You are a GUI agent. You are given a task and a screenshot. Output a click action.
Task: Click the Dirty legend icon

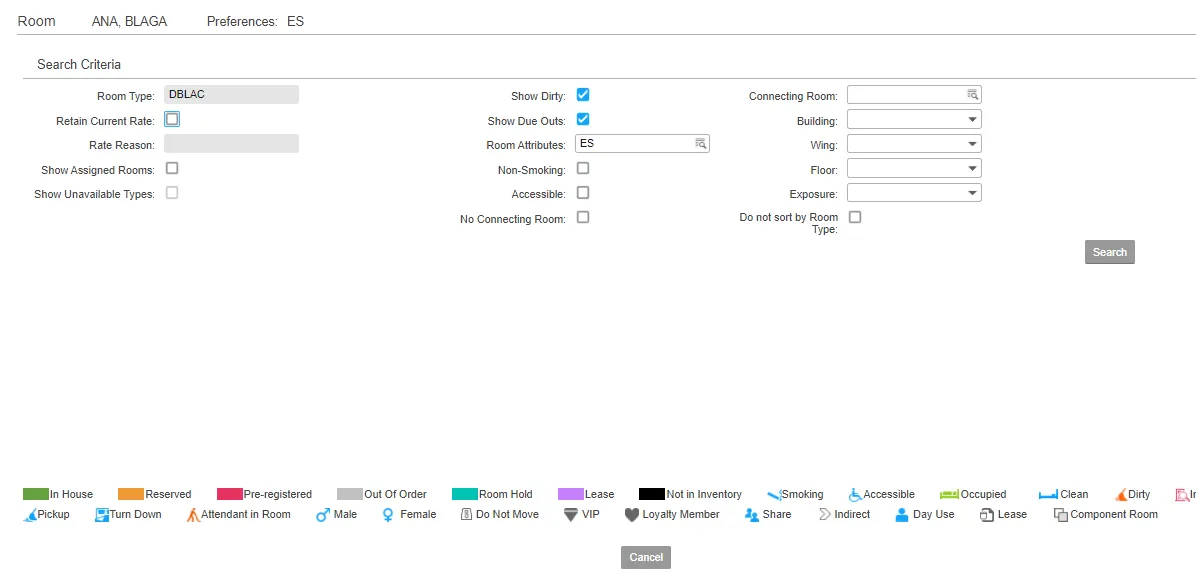click(1121, 494)
